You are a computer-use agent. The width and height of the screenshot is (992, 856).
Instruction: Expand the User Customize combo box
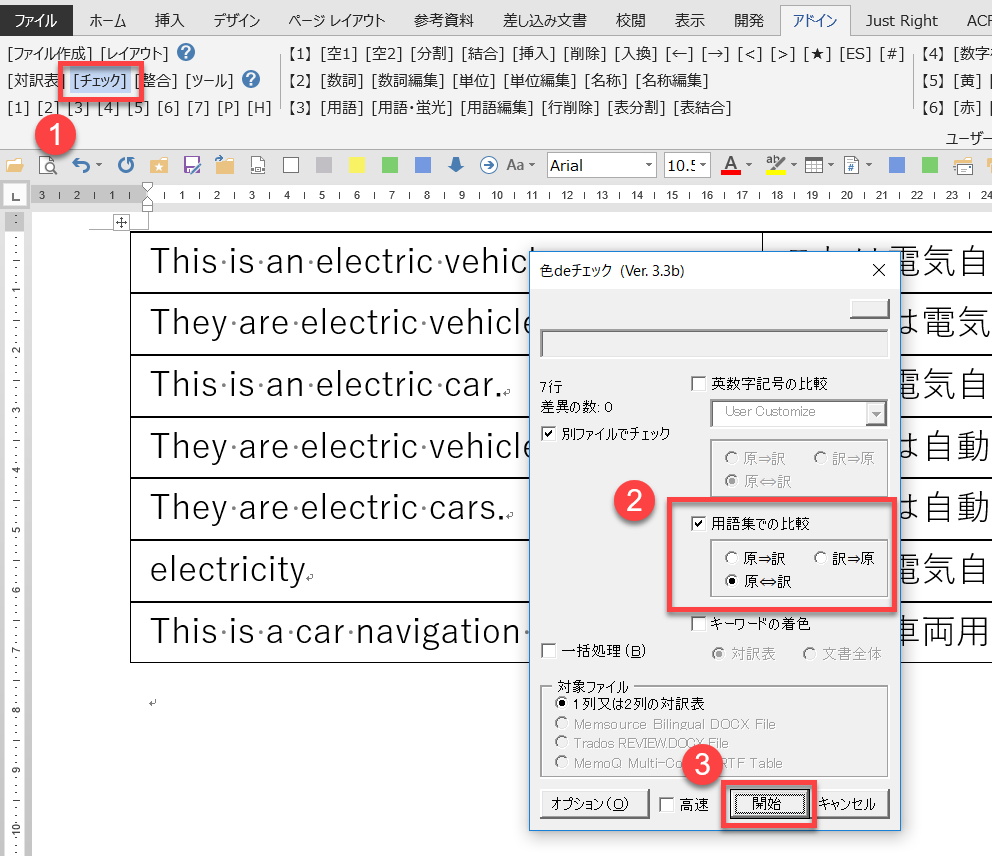tap(876, 413)
